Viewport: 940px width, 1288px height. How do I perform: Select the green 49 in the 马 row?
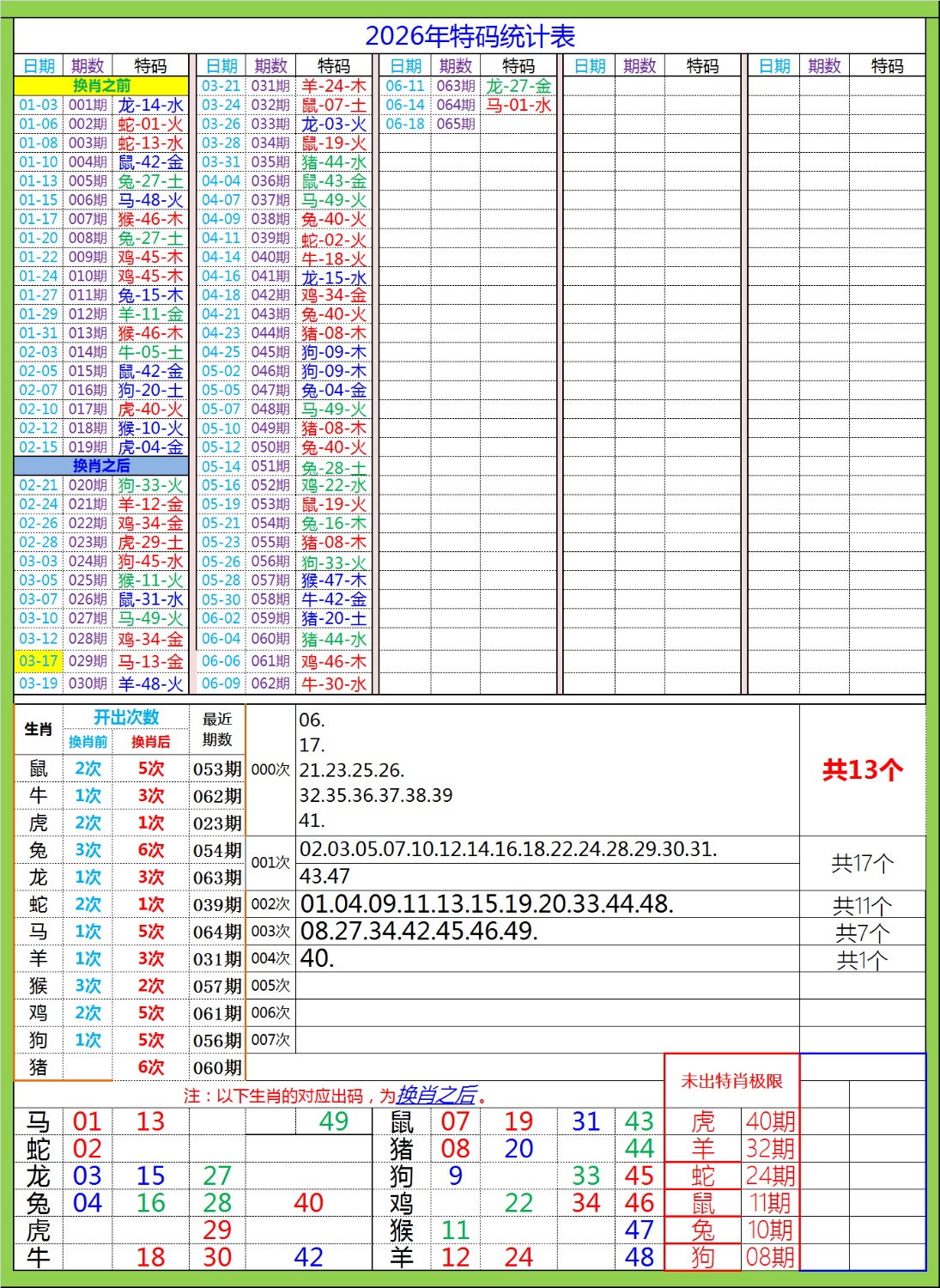(x=333, y=1121)
